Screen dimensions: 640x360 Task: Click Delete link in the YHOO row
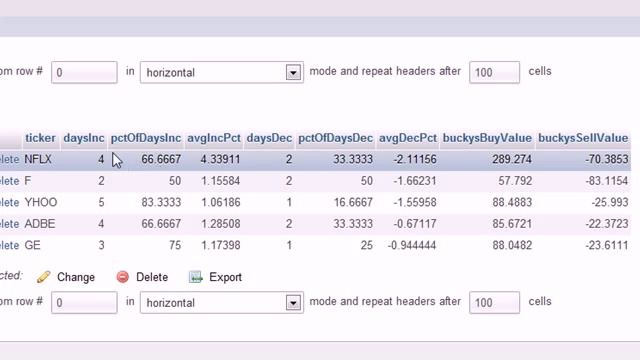[x=9, y=202]
